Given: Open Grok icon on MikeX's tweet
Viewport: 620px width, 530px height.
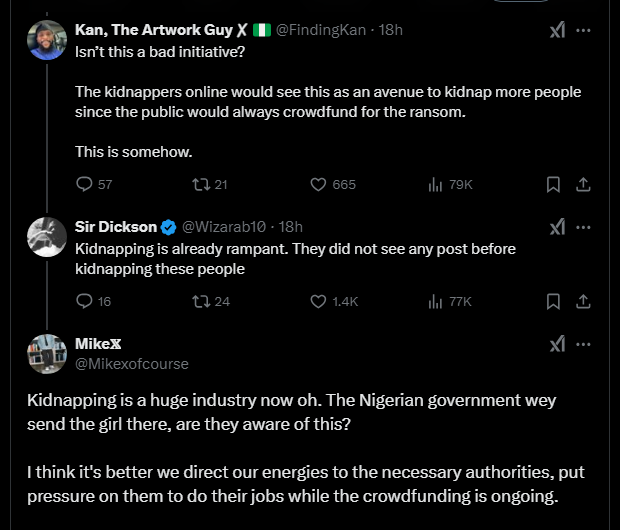Looking at the screenshot, I should [557, 344].
